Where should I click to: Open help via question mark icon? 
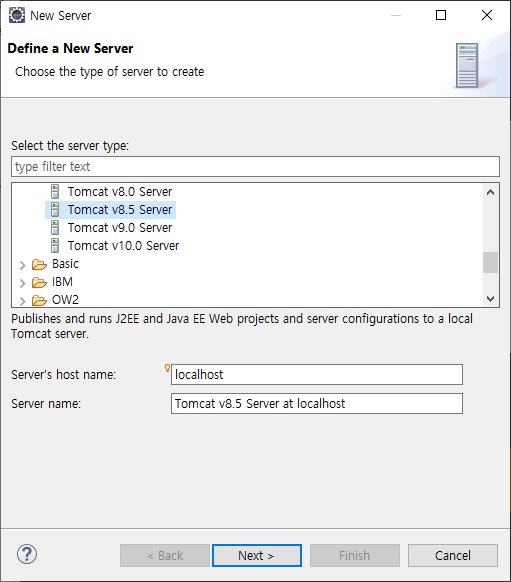(27, 555)
